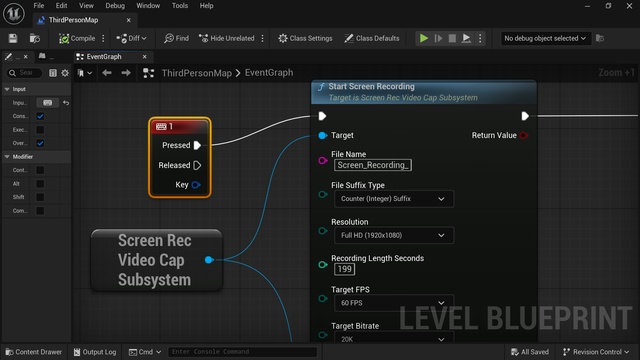Toggle the Consume Input checkbox
The width and height of the screenshot is (640, 360).
pos(40,116)
